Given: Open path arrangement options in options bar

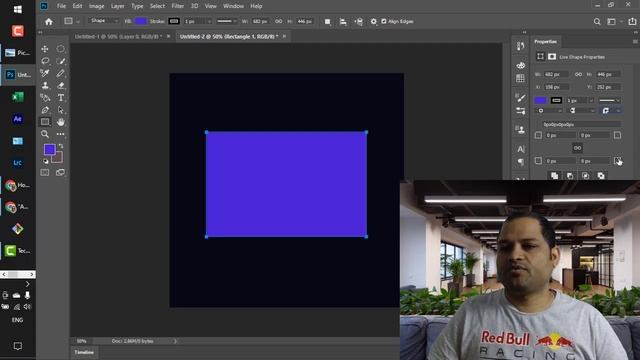Looking at the screenshot, I should [x=358, y=22].
